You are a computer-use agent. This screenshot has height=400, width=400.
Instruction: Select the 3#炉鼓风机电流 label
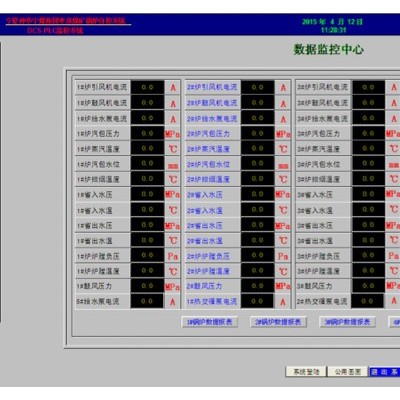click(323, 103)
